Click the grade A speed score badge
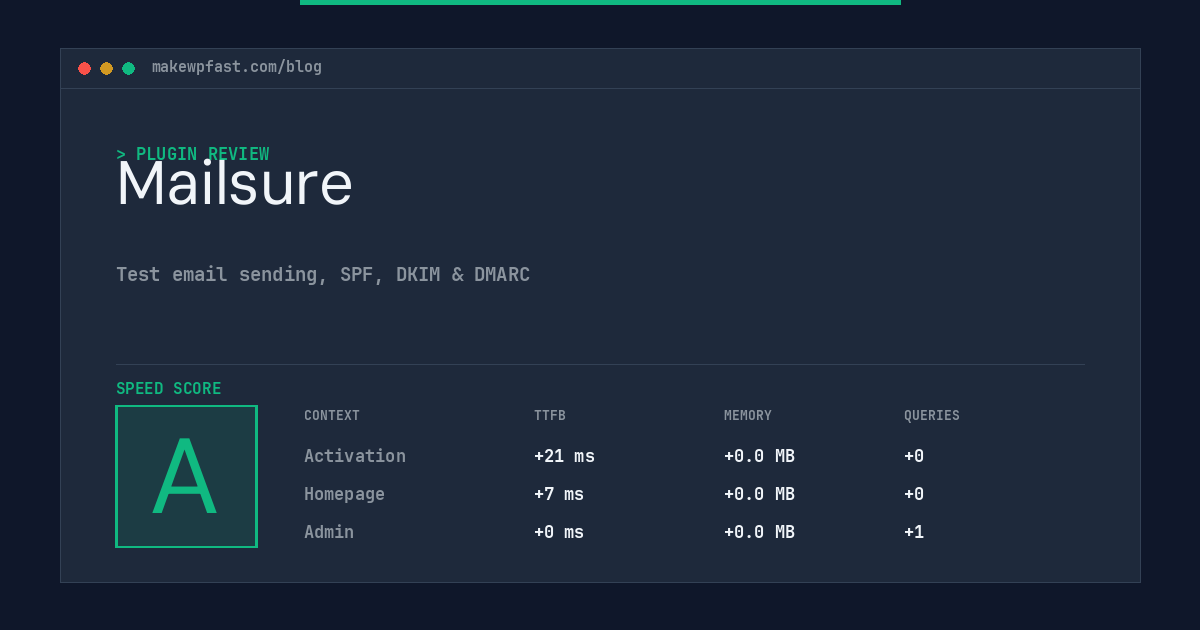The width and height of the screenshot is (1200, 630). pos(186,476)
